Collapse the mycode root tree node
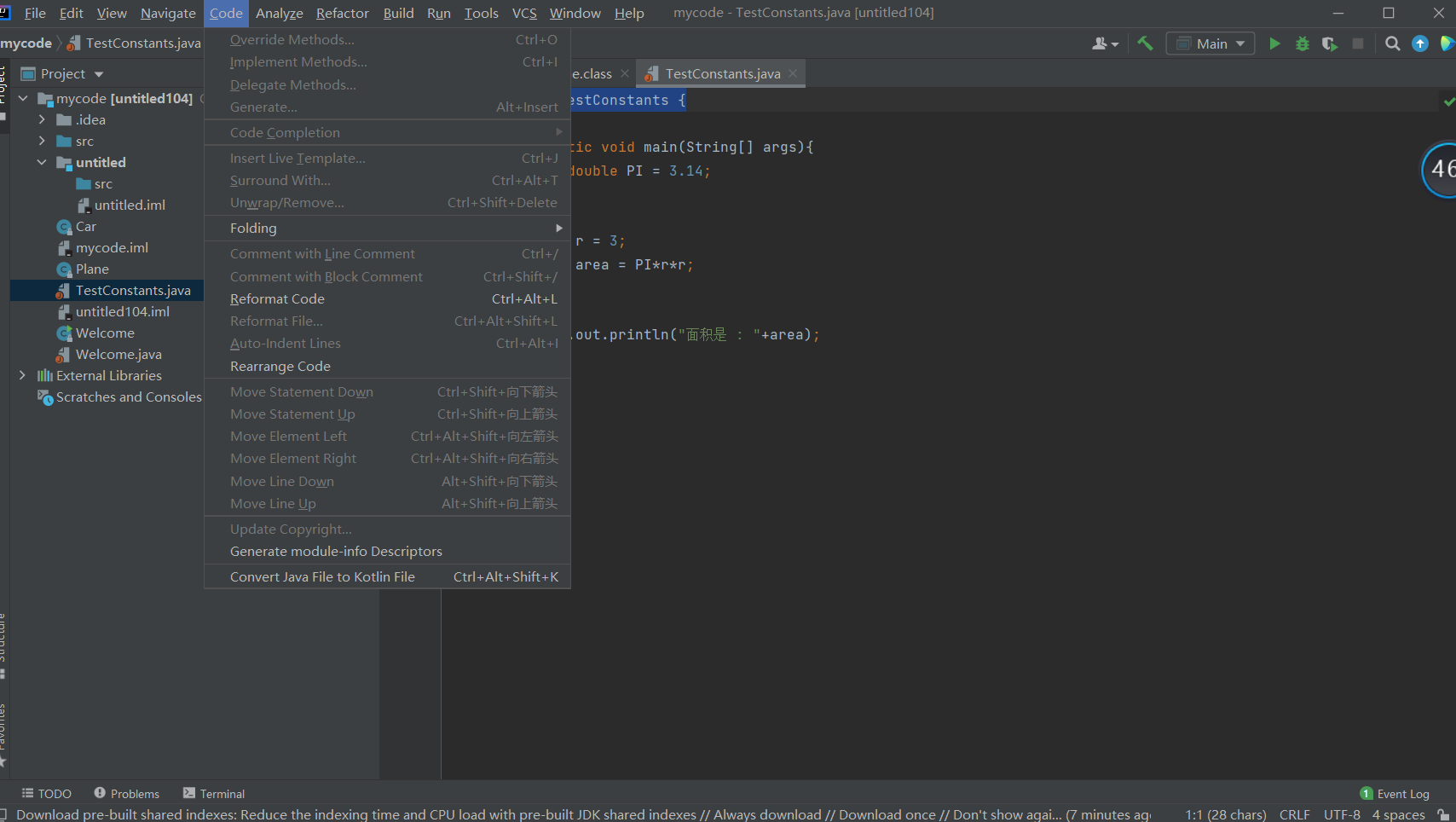The width and height of the screenshot is (1456, 822). (x=23, y=99)
